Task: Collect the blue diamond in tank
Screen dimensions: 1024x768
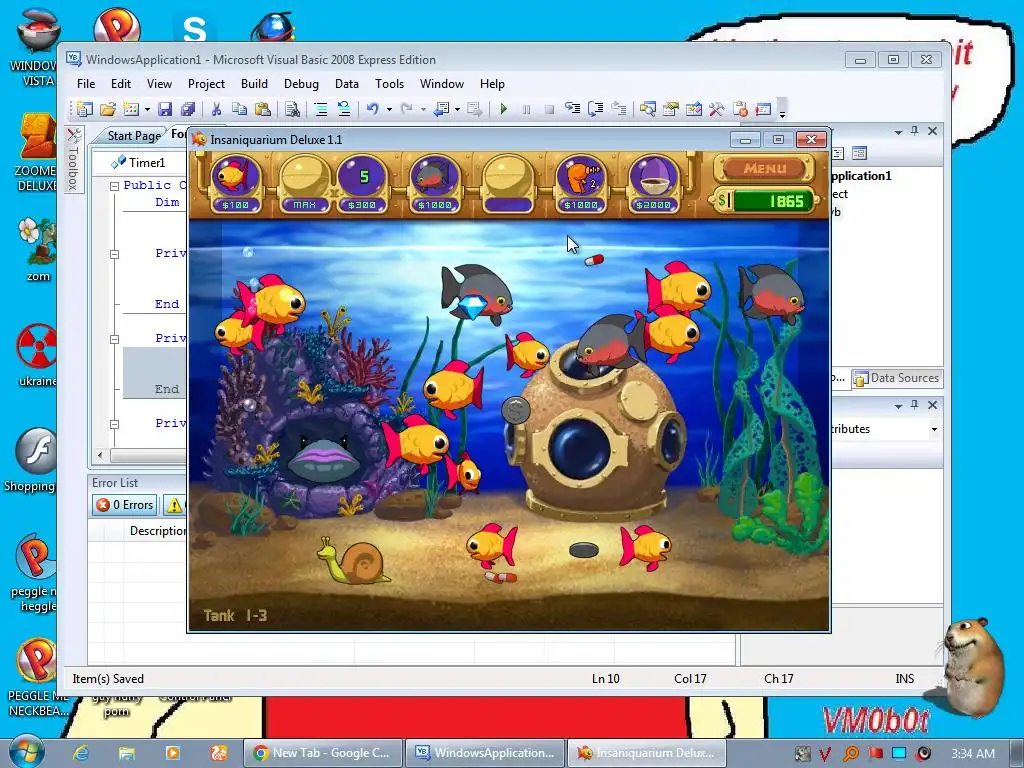Action: pos(473,306)
